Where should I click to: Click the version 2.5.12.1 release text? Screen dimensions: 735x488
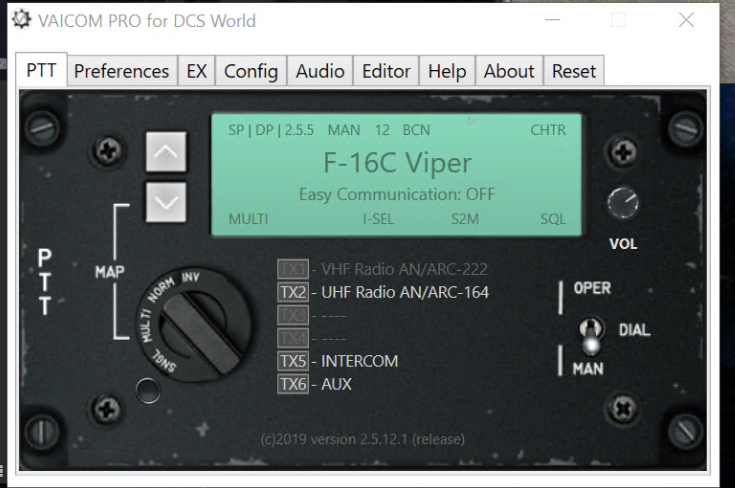pos(363,439)
